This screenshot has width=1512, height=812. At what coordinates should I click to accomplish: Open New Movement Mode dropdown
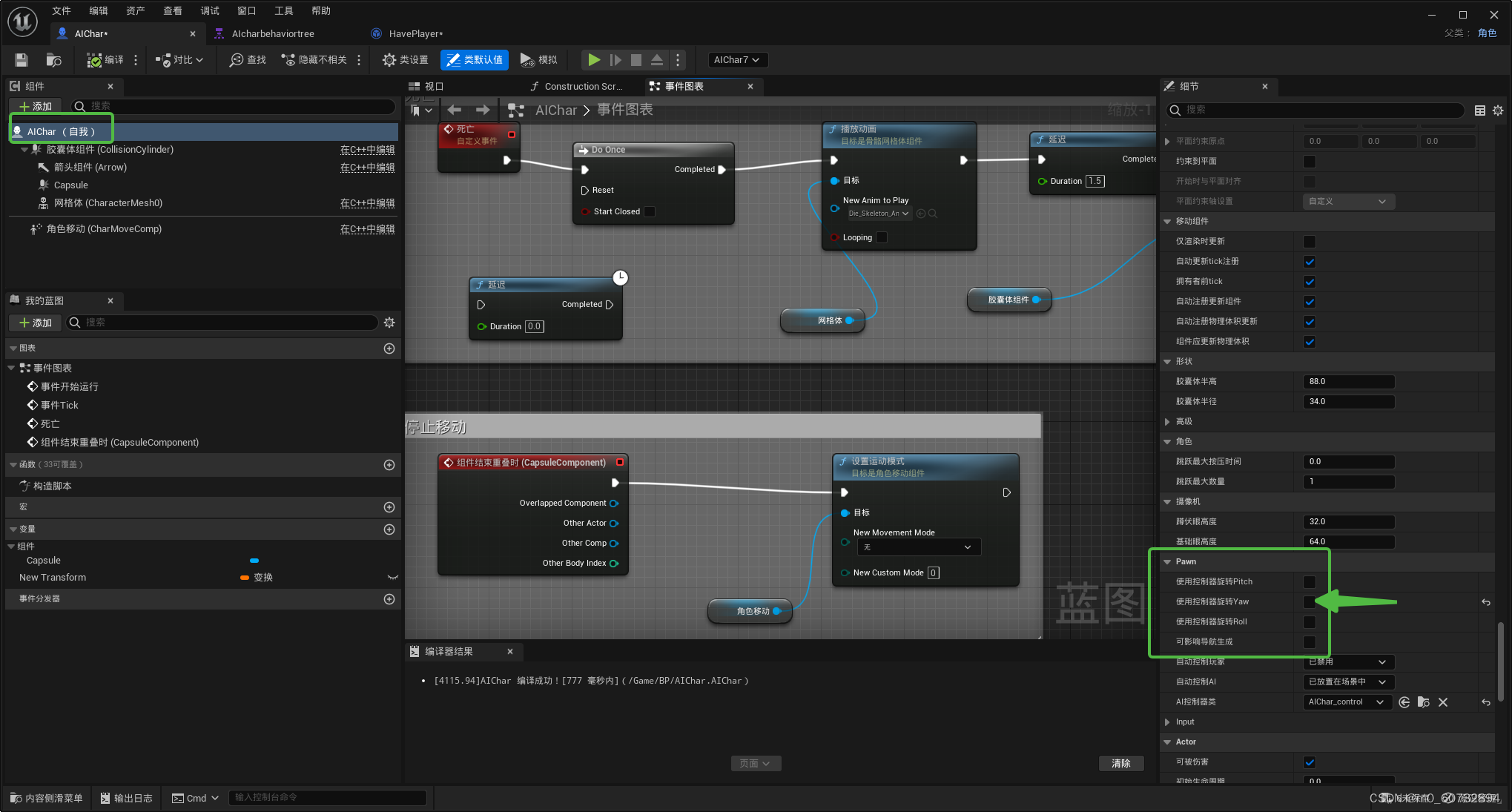click(x=919, y=547)
